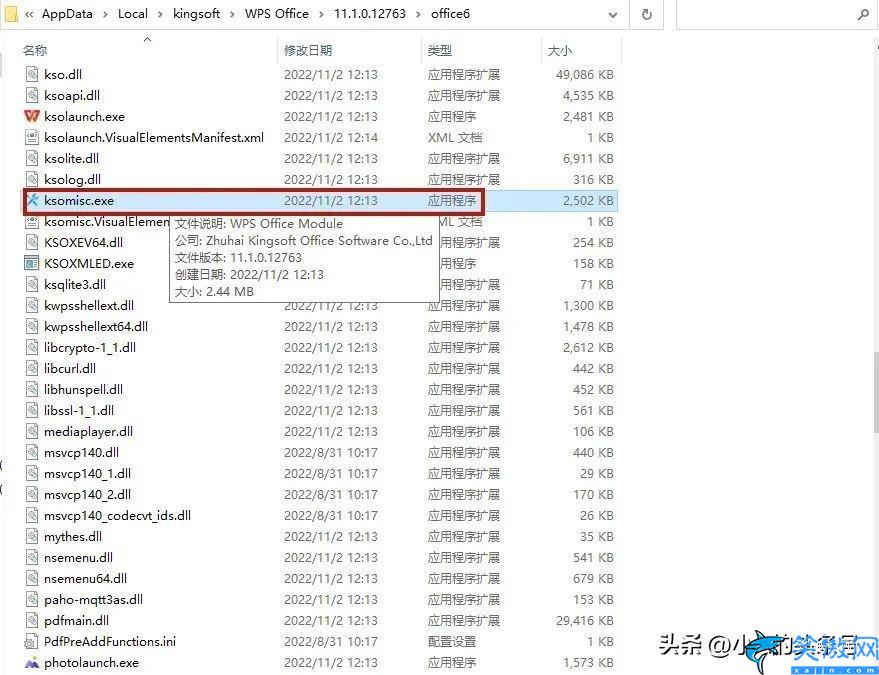The image size is (879, 675).
Task: Click the 49,086 KB size value
Action: tap(585, 75)
